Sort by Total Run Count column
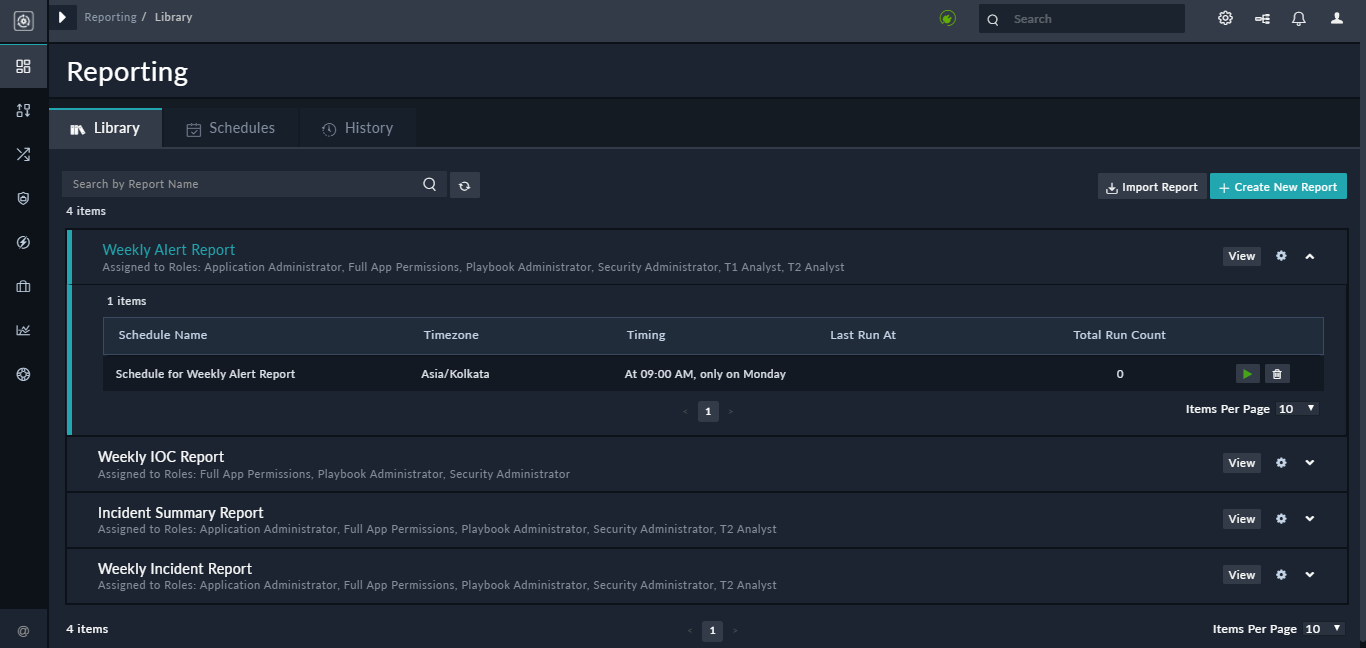The width and height of the screenshot is (1366, 648). [x=1120, y=335]
